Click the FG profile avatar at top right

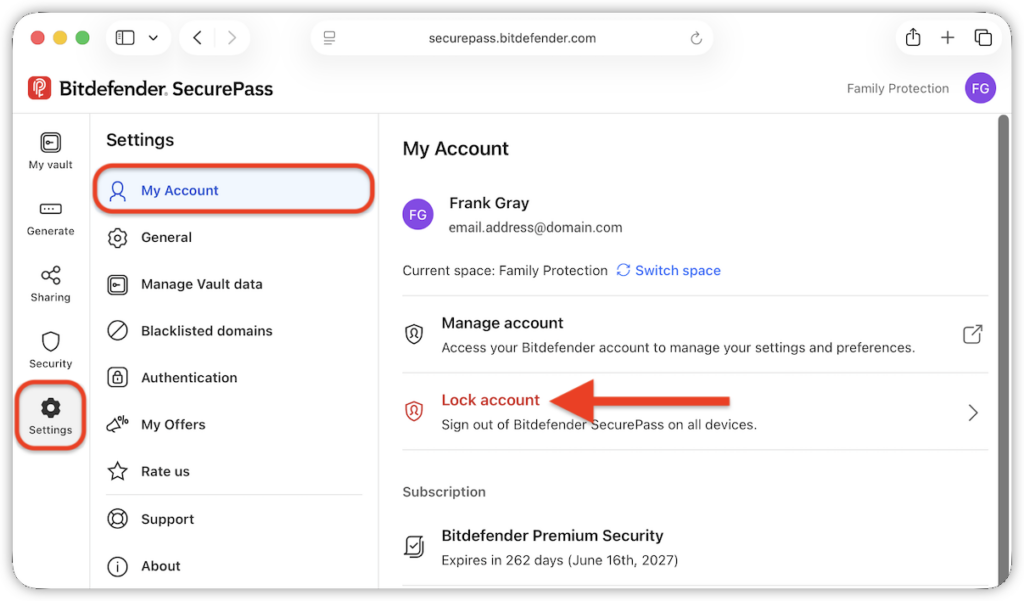pos(980,88)
